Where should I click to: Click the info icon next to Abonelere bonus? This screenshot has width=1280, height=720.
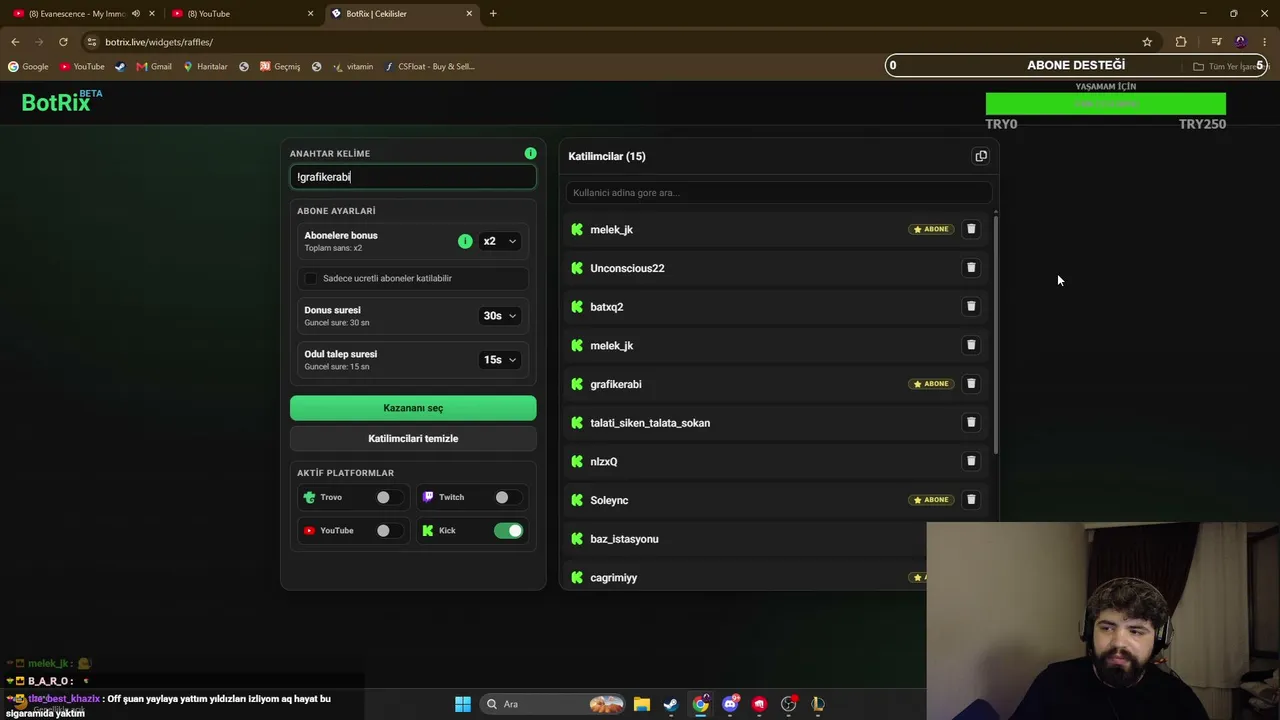465,241
